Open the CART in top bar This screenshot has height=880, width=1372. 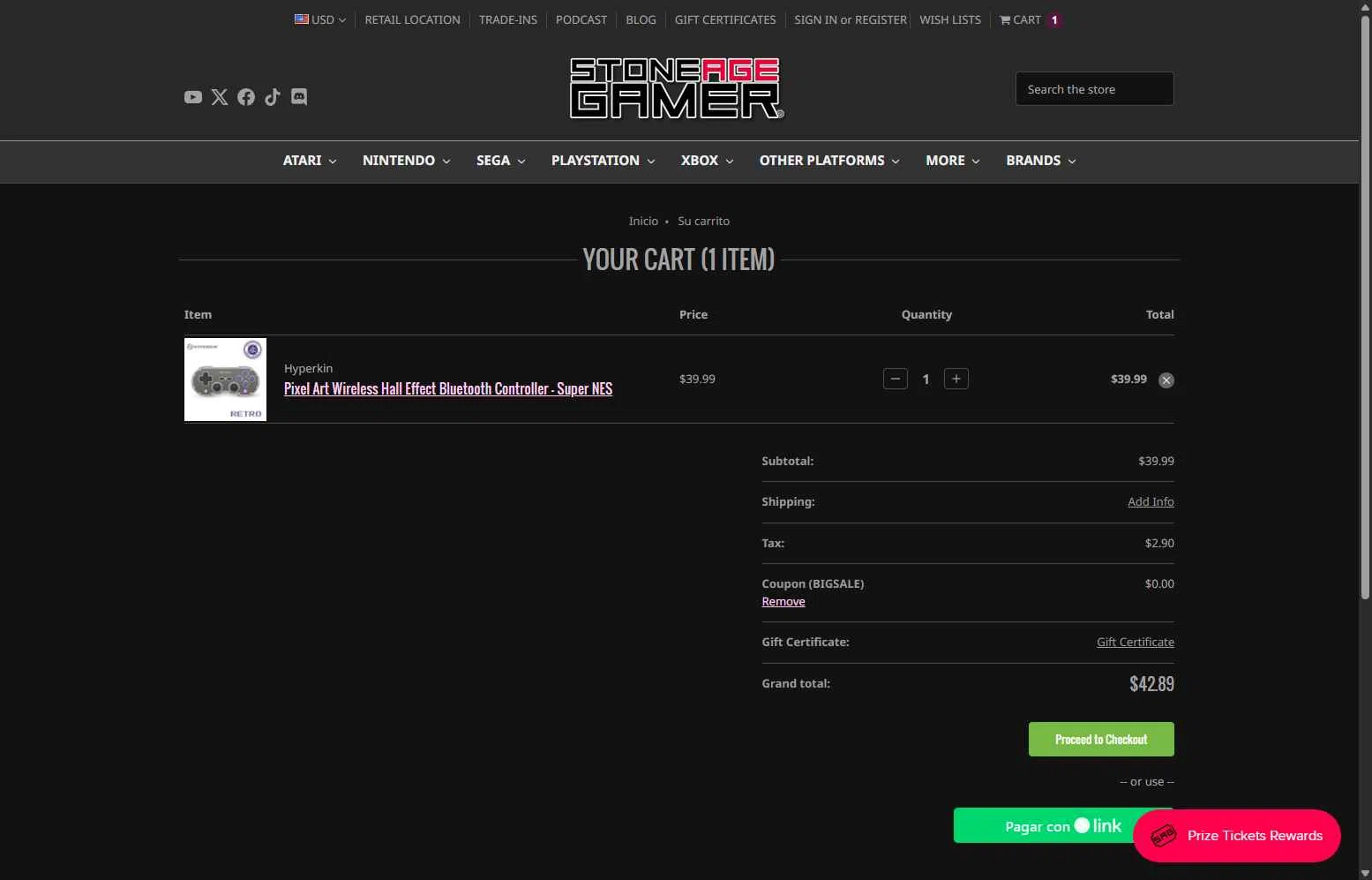pos(1030,19)
